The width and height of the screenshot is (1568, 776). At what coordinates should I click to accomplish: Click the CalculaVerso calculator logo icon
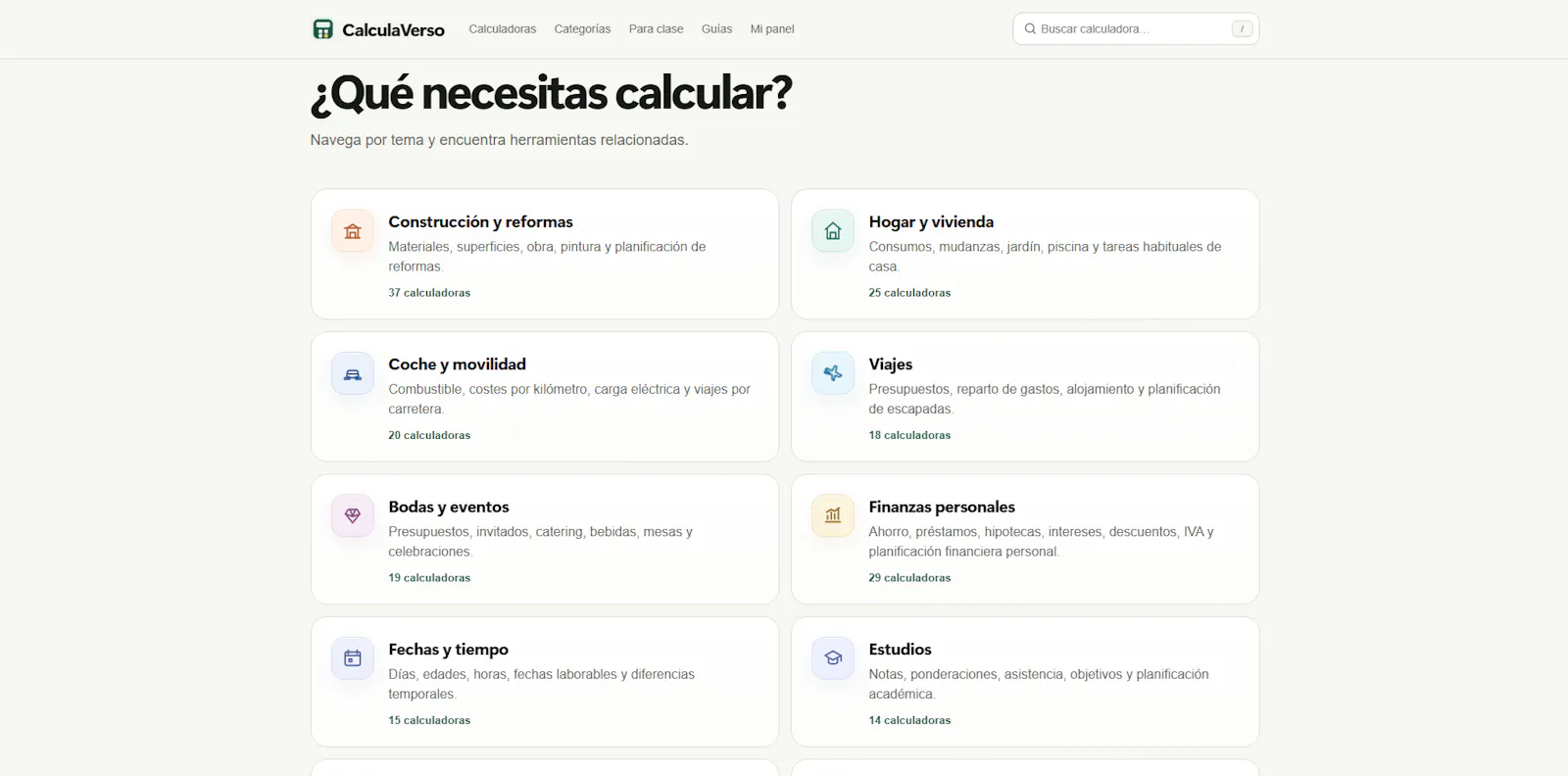tap(322, 29)
